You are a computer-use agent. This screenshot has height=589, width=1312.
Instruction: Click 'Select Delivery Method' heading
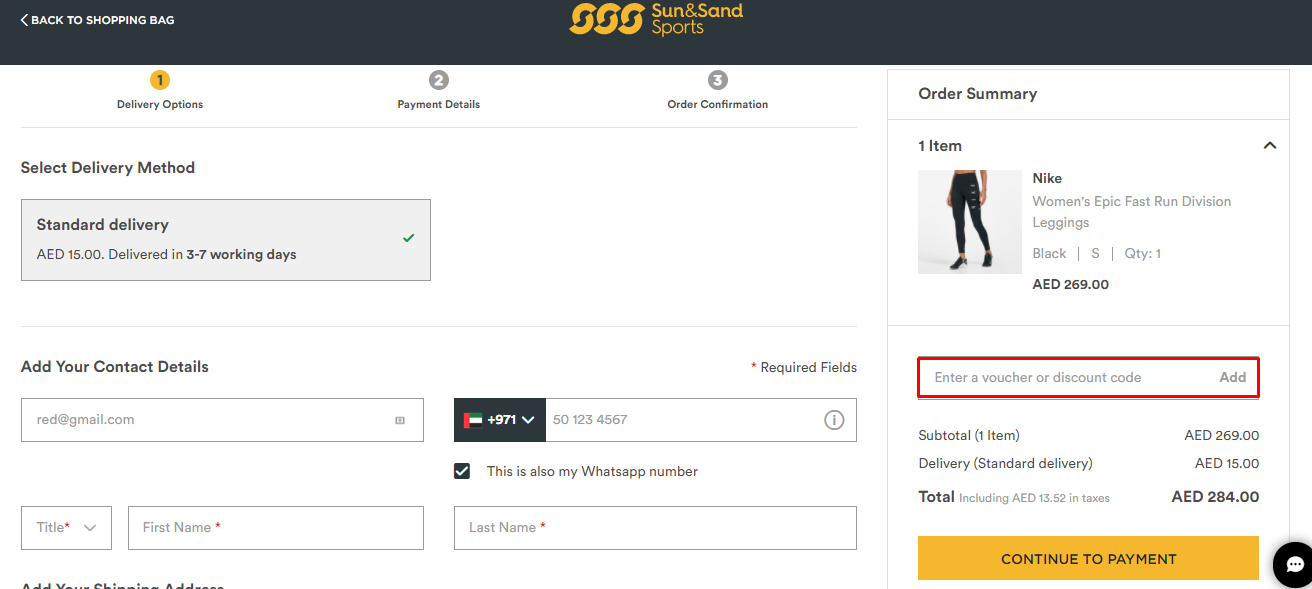tap(108, 168)
